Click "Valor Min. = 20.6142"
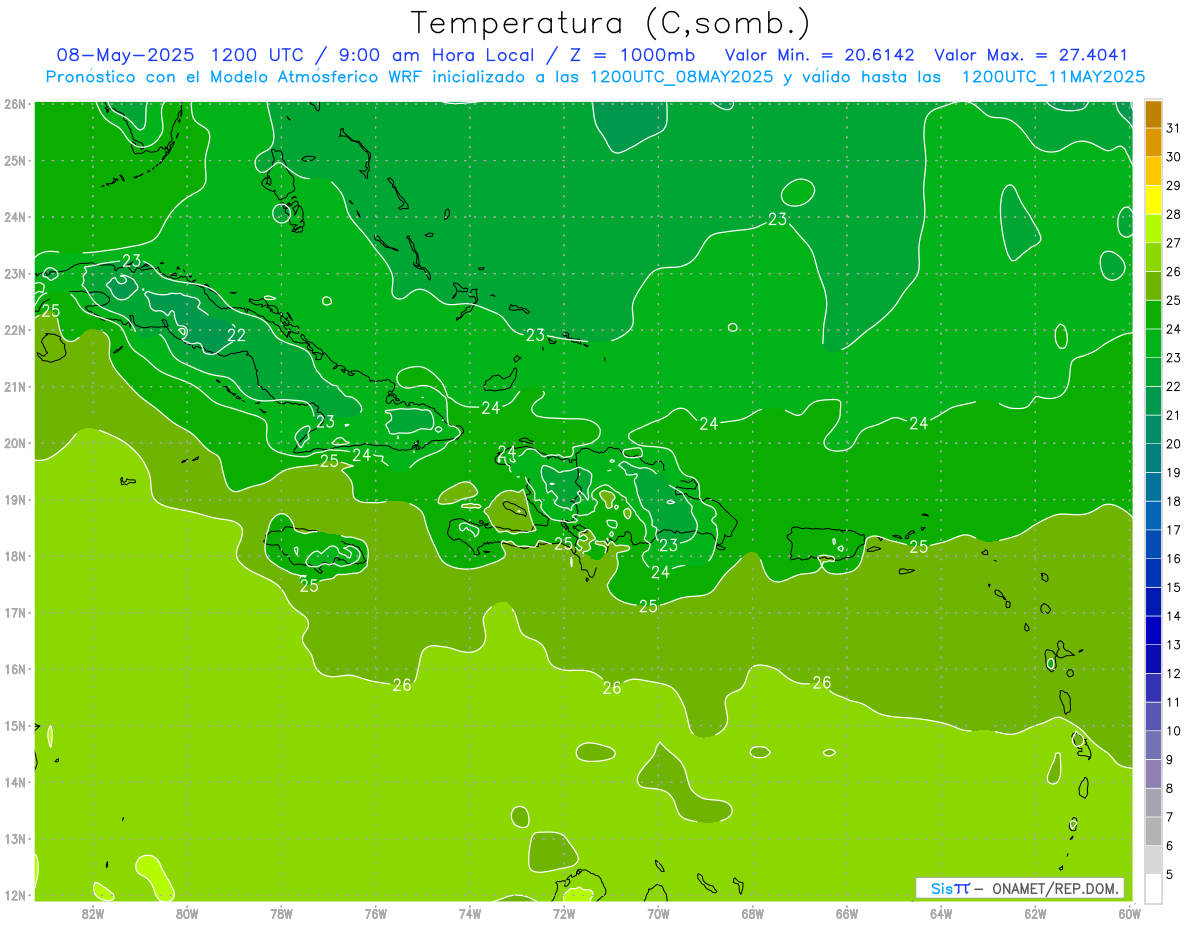Screen dimensions: 1200x927 (819, 55)
